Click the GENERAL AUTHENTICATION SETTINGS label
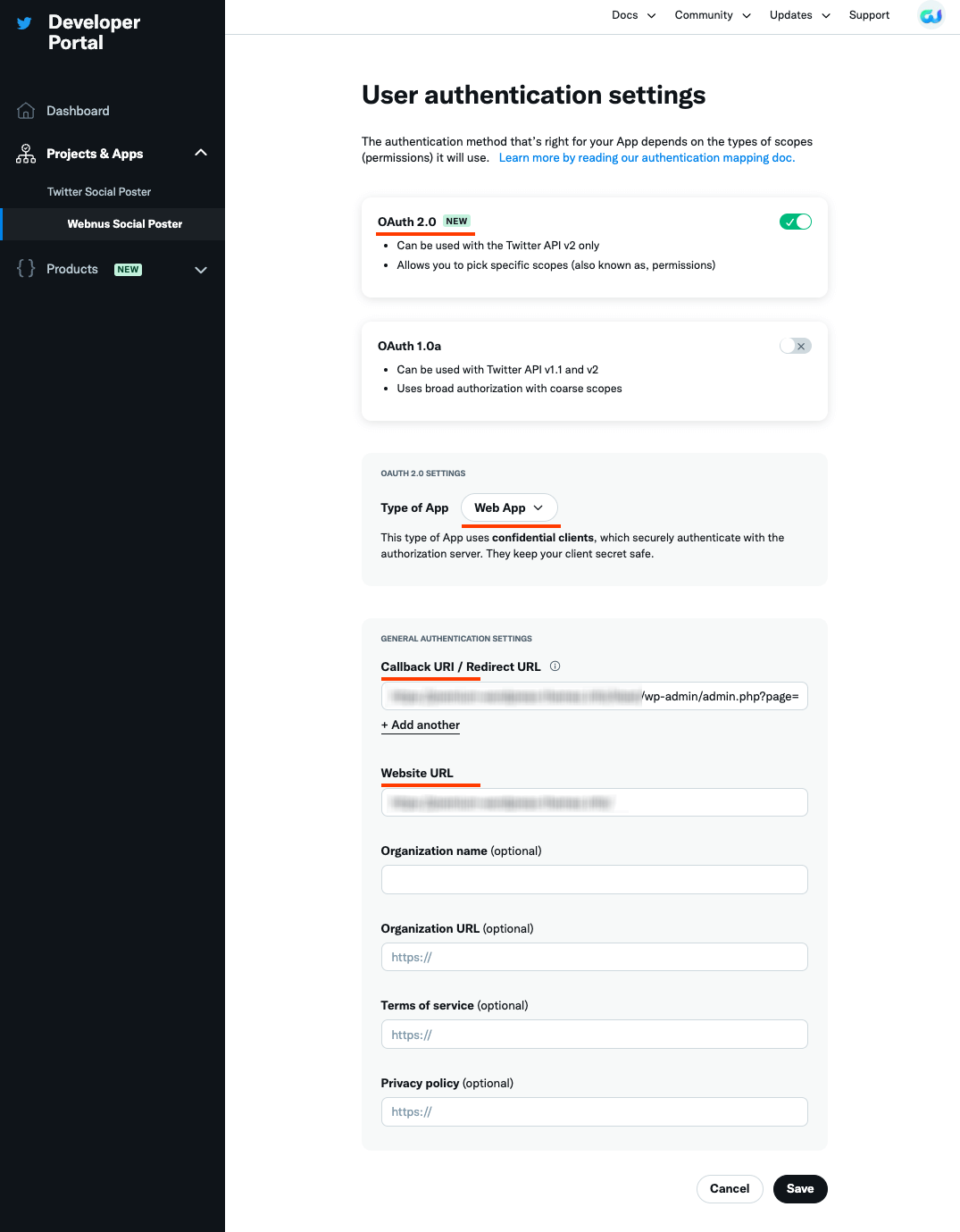The image size is (960, 1232). point(456,639)
